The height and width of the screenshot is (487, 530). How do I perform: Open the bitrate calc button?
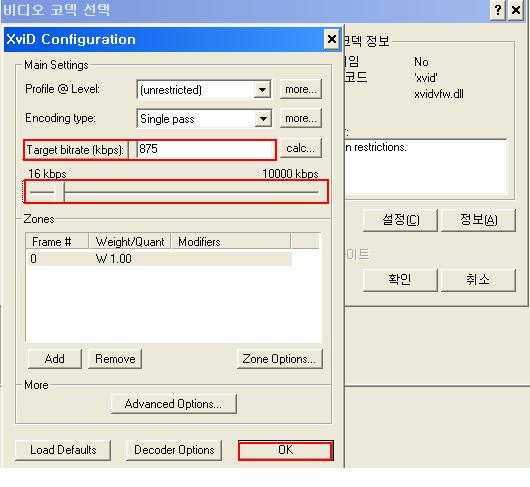pyautogui.click(x=300, y=148)
